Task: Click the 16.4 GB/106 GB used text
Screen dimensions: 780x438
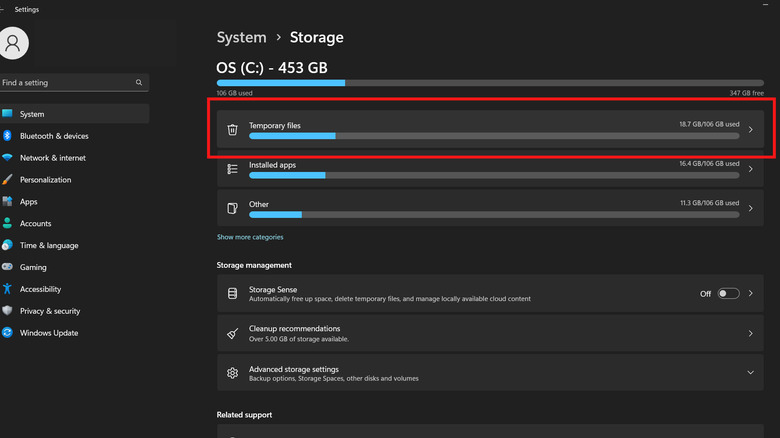Action: [709, 163]
